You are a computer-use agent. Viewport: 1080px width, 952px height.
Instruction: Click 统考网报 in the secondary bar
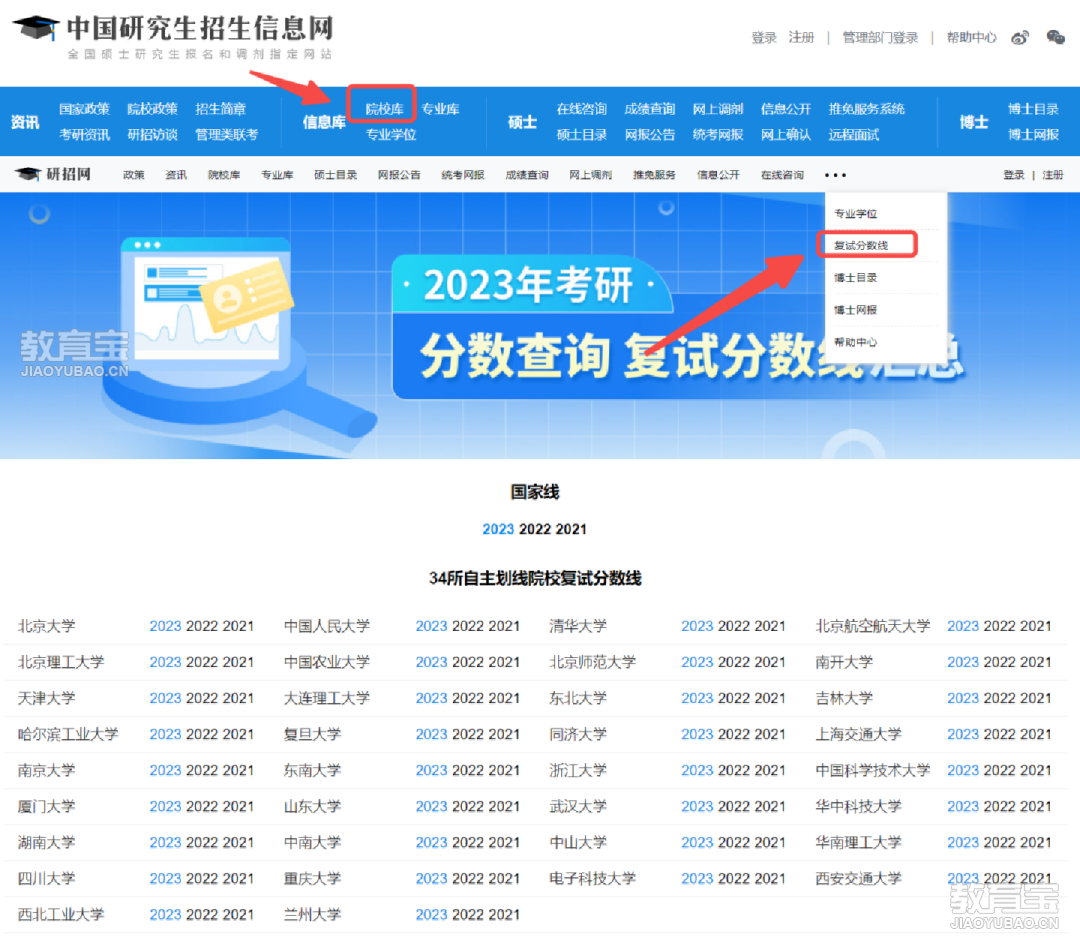click(463, 175)
